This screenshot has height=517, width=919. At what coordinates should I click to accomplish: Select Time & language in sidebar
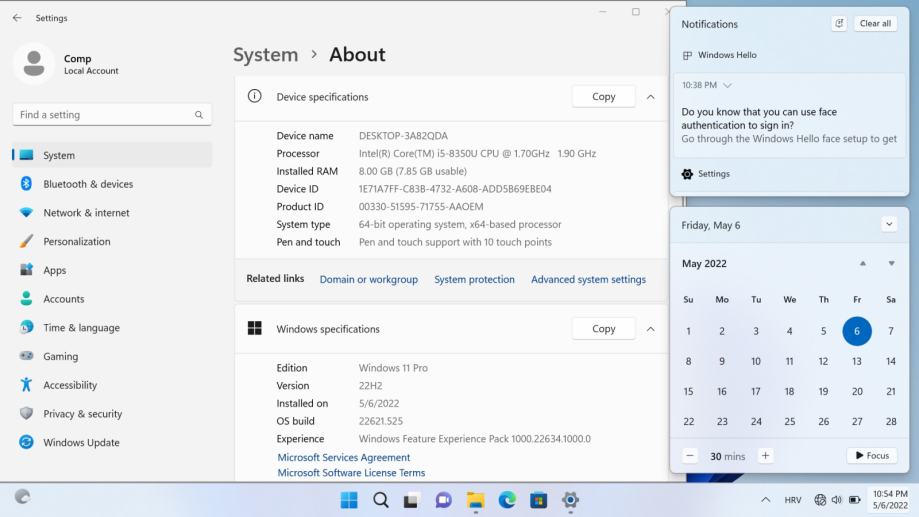coord(81,328)
